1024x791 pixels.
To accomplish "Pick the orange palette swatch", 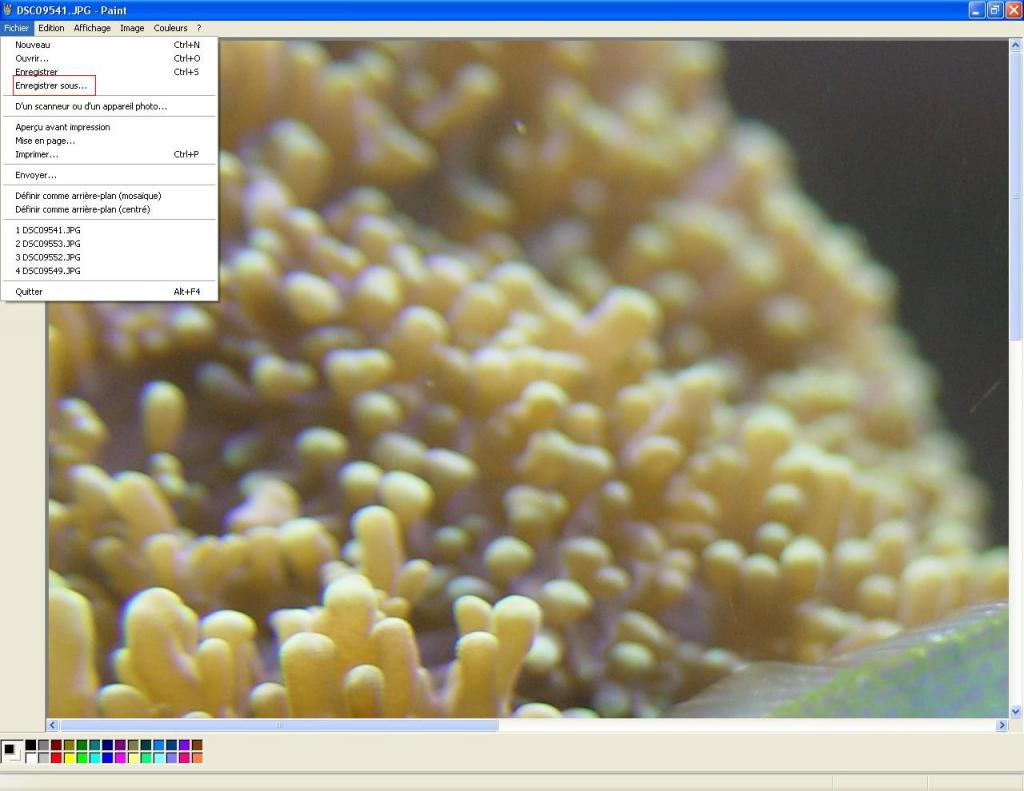I will 197,758.
